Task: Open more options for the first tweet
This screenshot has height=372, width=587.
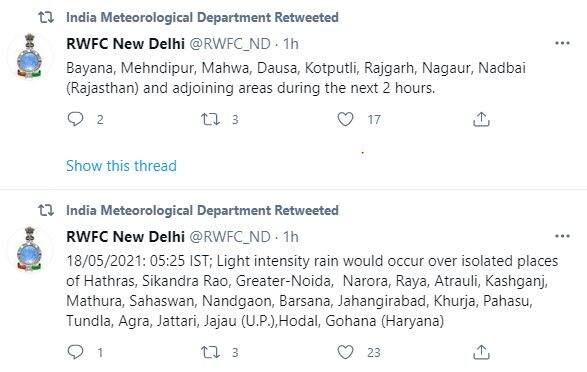Action: 562,43
